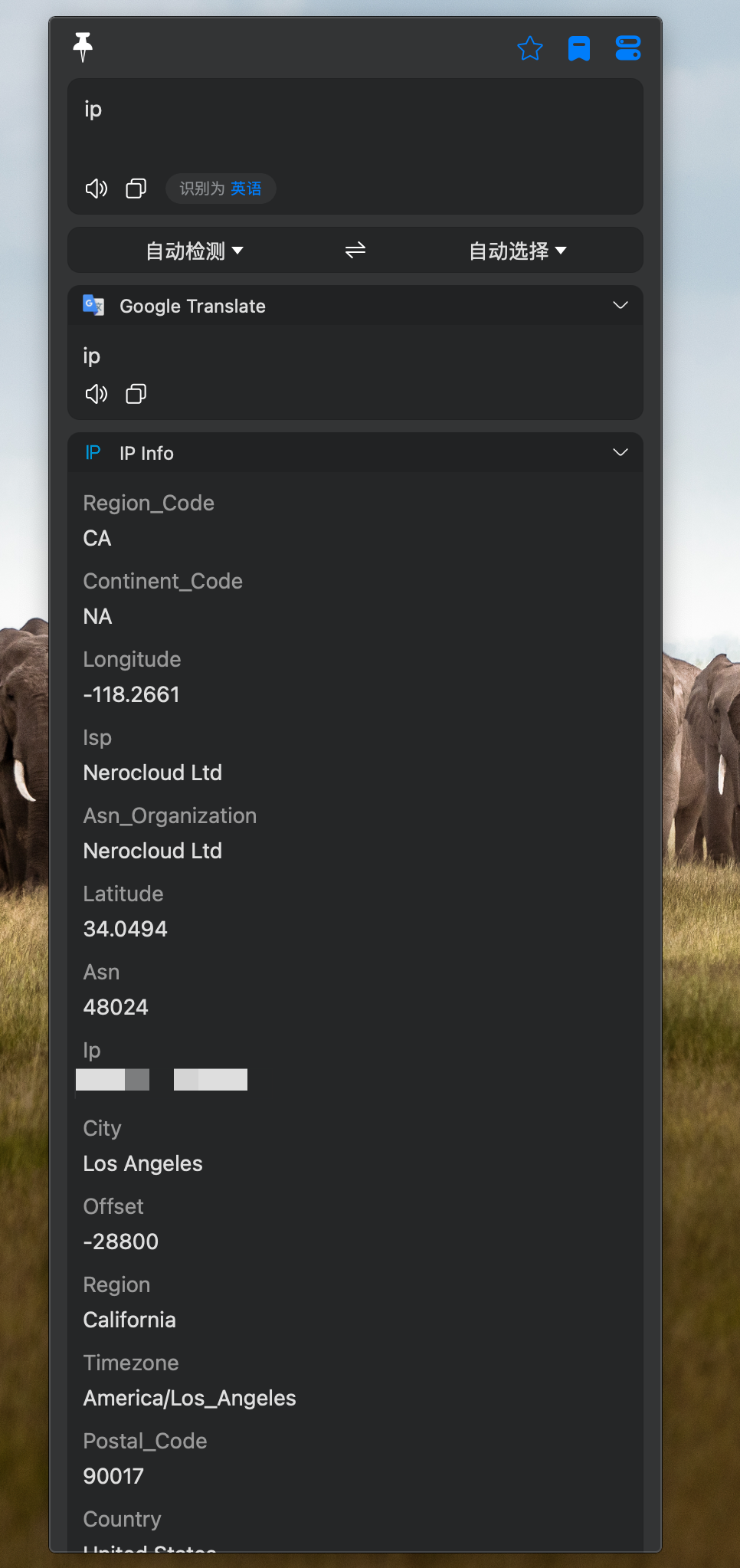Copy the input text
The image size is (740, 1568).
(x=136, y=189)
